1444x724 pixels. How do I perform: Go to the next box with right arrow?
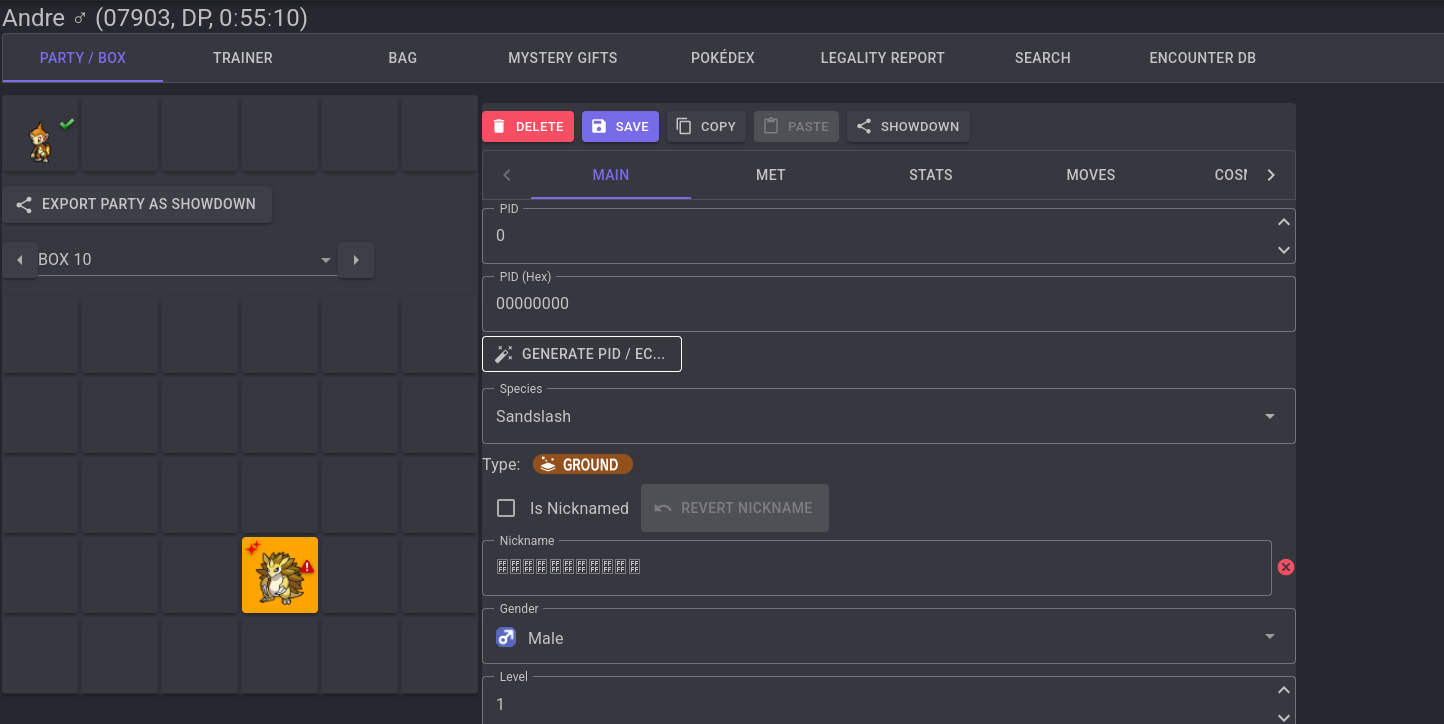355,260
